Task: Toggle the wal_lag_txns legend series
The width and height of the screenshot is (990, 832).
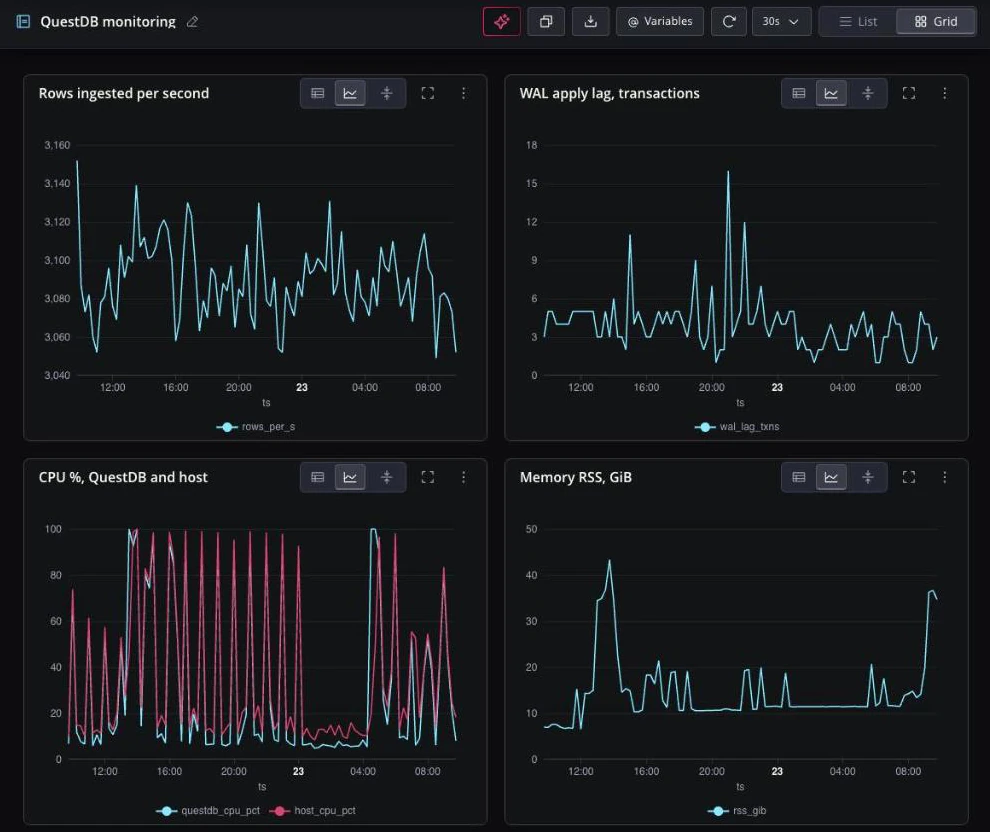Action: (737, 427)
